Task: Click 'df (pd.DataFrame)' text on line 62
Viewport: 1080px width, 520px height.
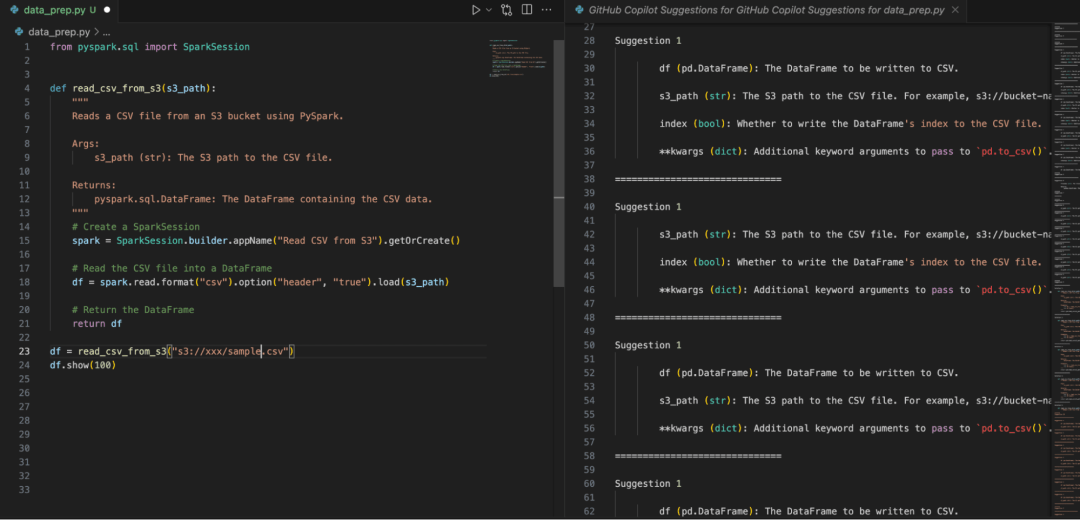Action: [706, 511]
